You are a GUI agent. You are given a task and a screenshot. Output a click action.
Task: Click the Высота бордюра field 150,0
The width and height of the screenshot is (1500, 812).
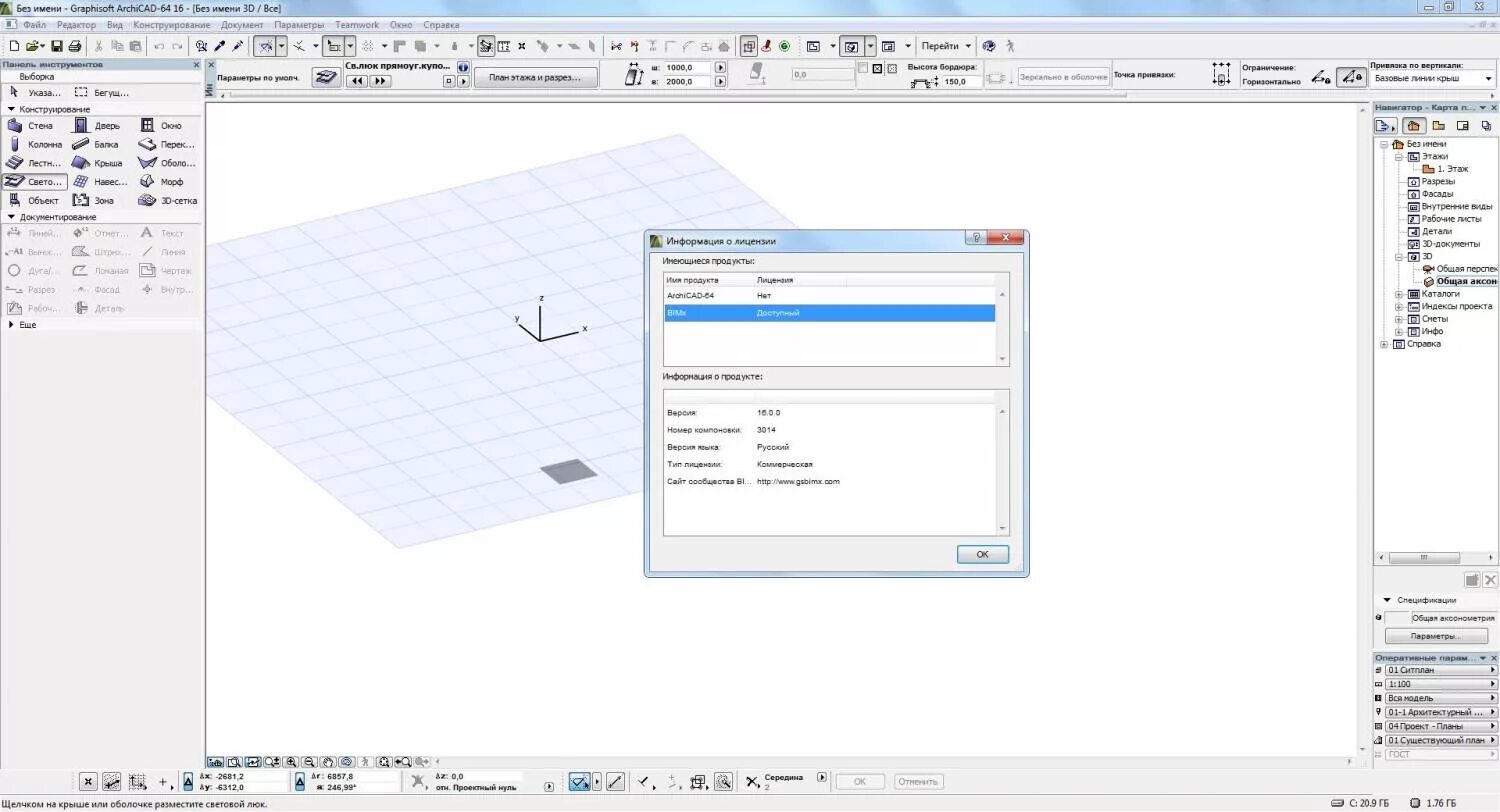(x=961, y=82)
